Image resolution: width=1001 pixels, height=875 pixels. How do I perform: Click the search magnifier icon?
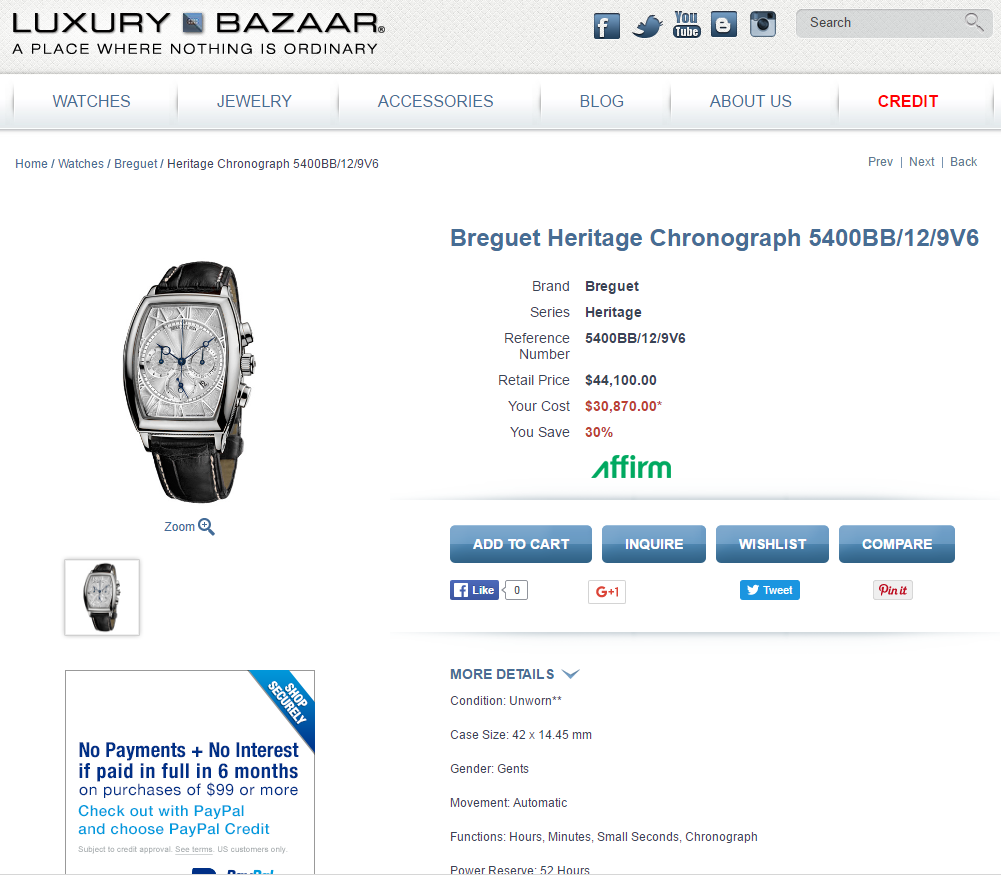pyautogui.click(x=974, y=22)
